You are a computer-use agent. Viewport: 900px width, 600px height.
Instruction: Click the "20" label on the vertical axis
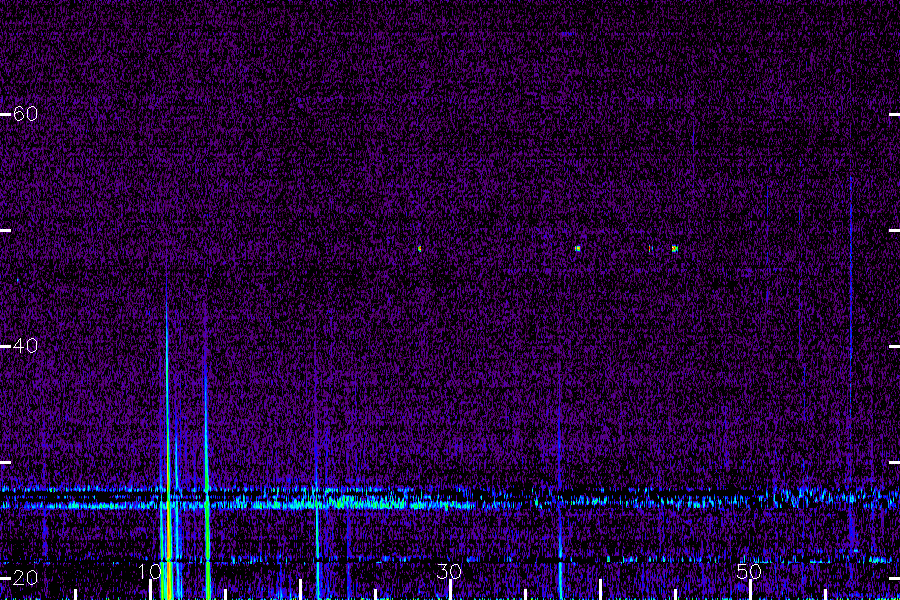click(25, 578)
